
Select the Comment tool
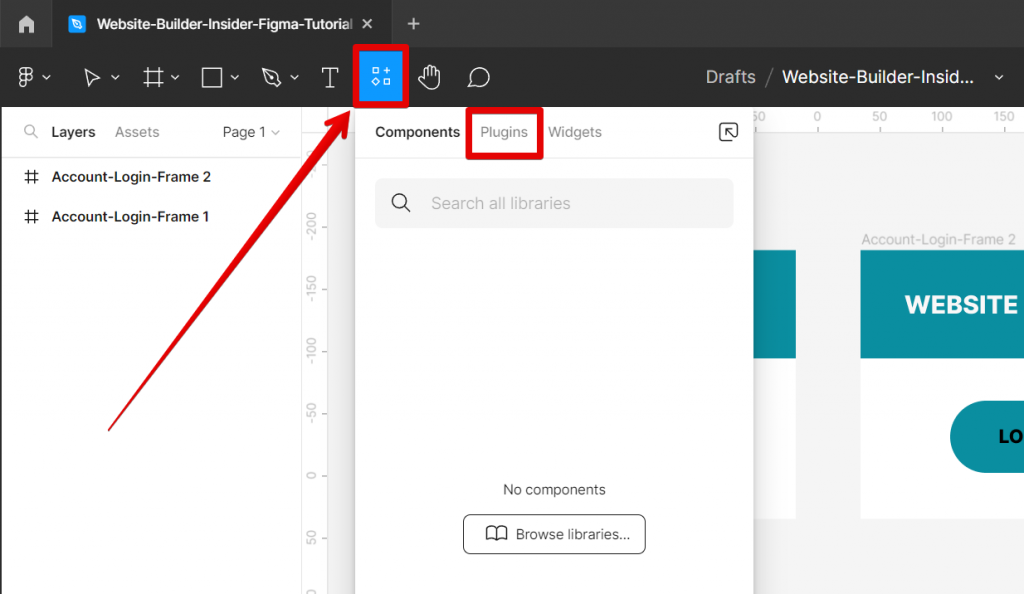point(477,76)
